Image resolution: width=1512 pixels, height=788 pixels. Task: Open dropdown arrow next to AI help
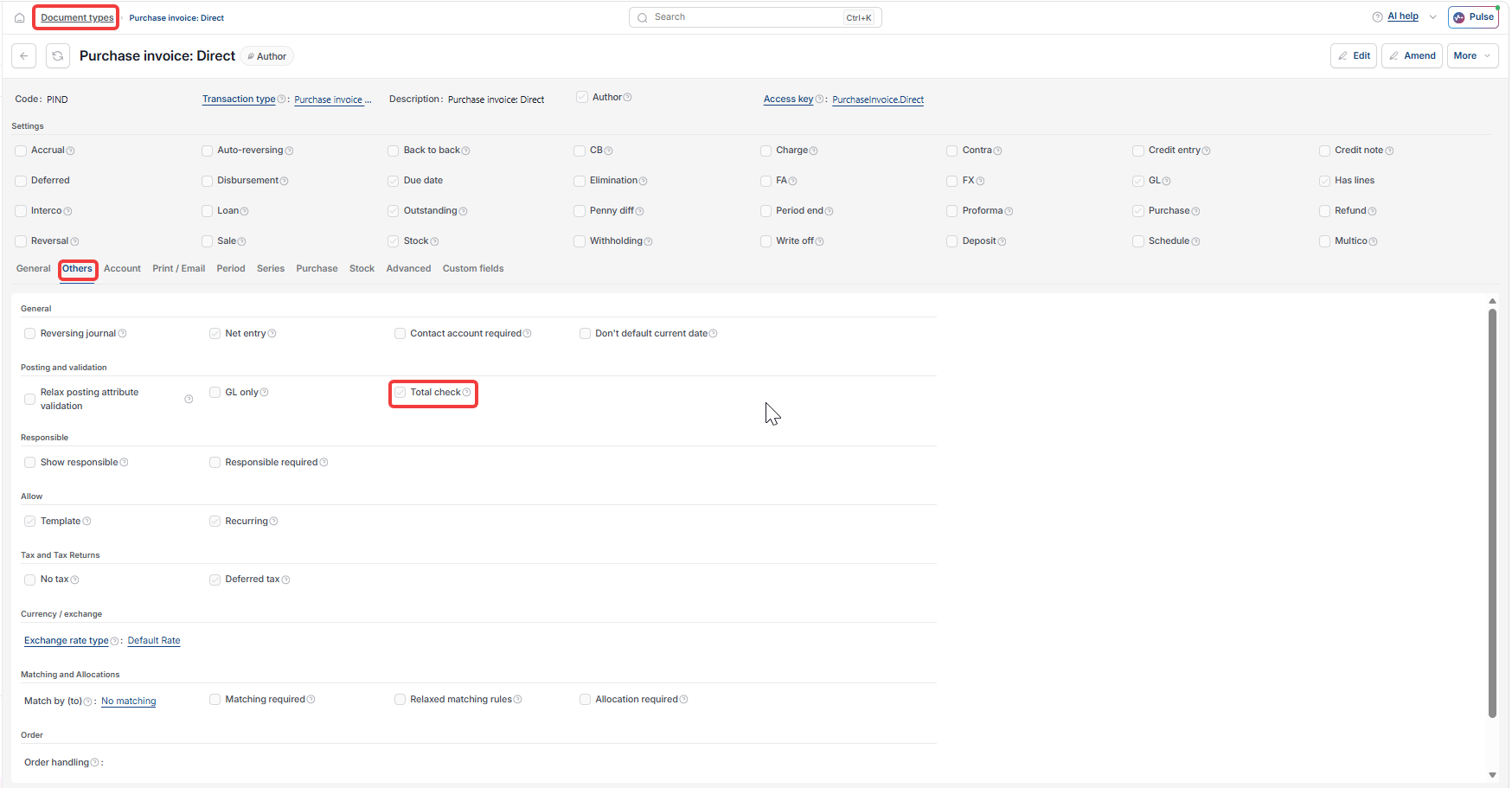1432,17
